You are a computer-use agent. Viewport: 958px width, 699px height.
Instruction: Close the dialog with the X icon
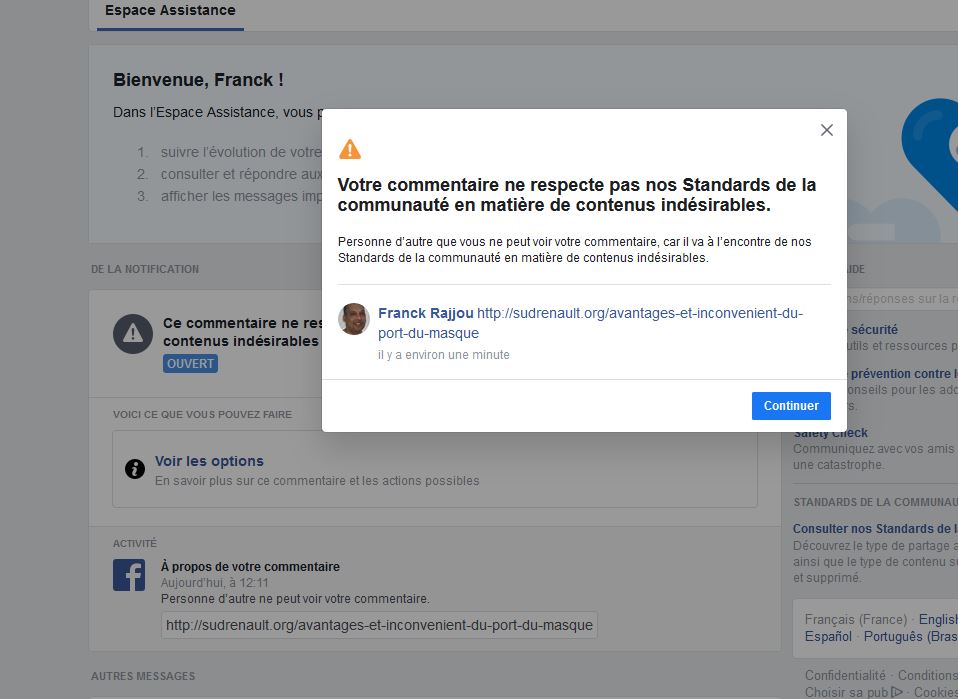[826, 130]
